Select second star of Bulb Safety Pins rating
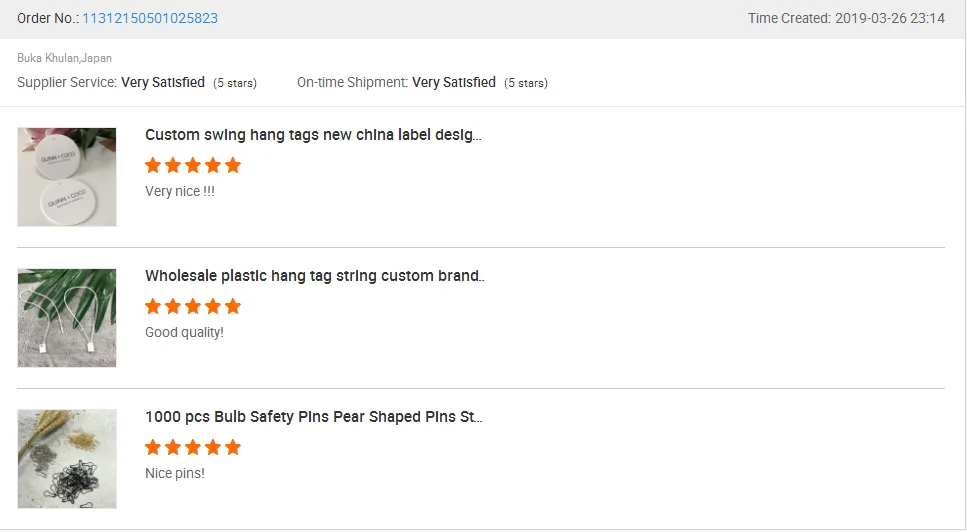 click(x=173, y=447)
